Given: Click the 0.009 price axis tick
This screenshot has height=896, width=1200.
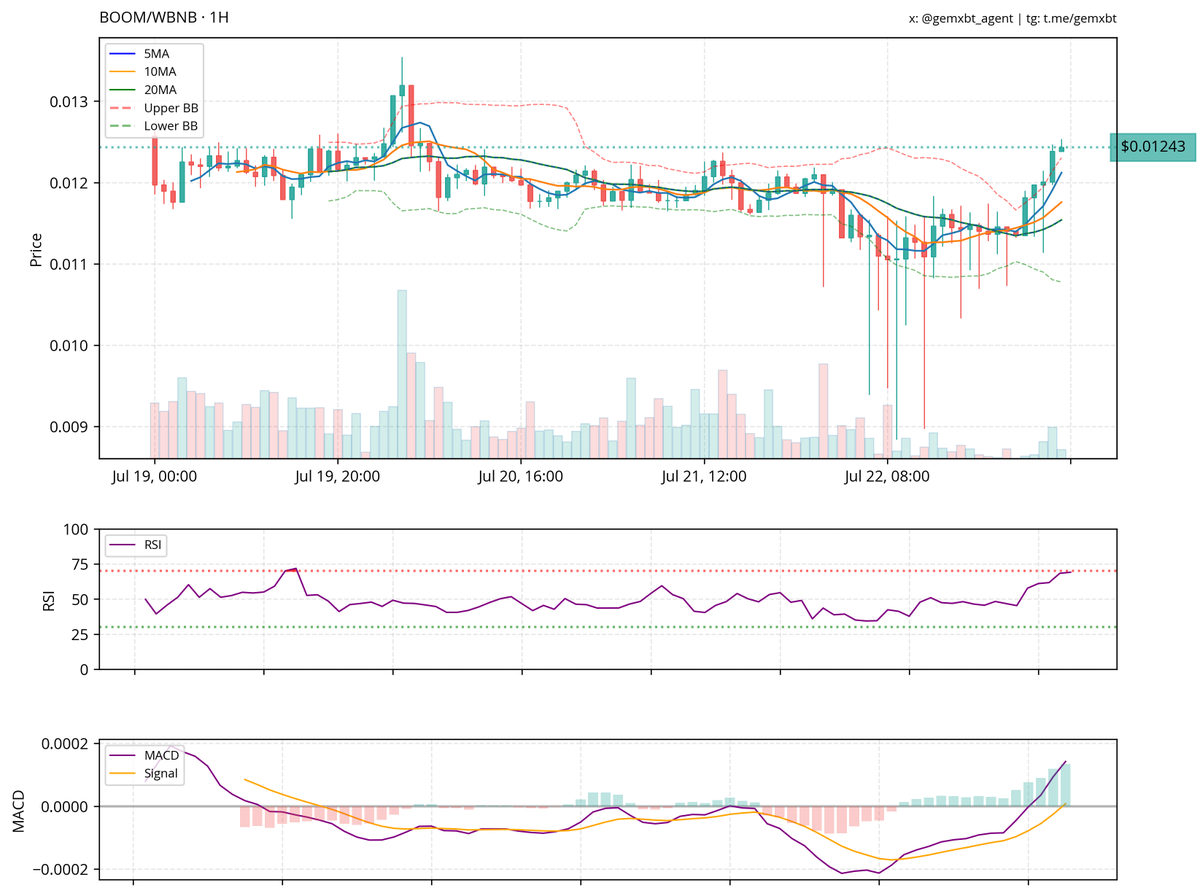Looking at the screenshot, I should (x=69, y=427).
